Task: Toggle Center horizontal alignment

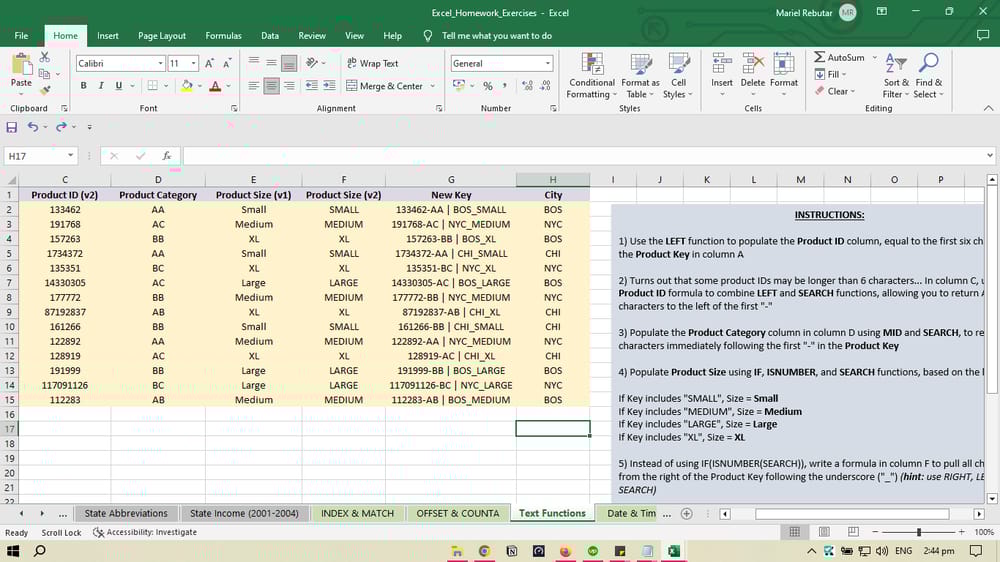Action: tap(271, 85)
